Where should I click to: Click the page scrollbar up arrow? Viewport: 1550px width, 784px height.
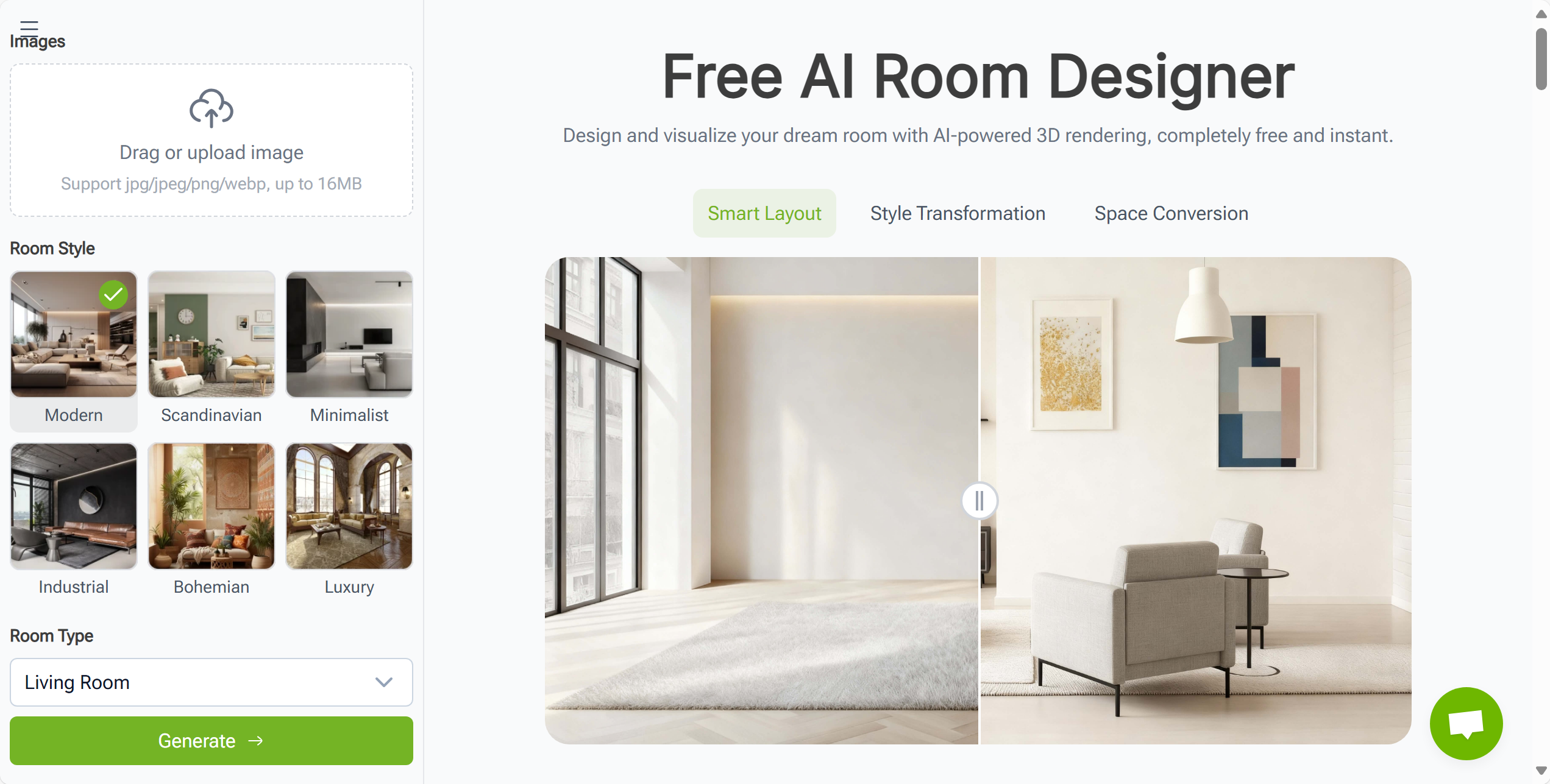point(1541,14)
